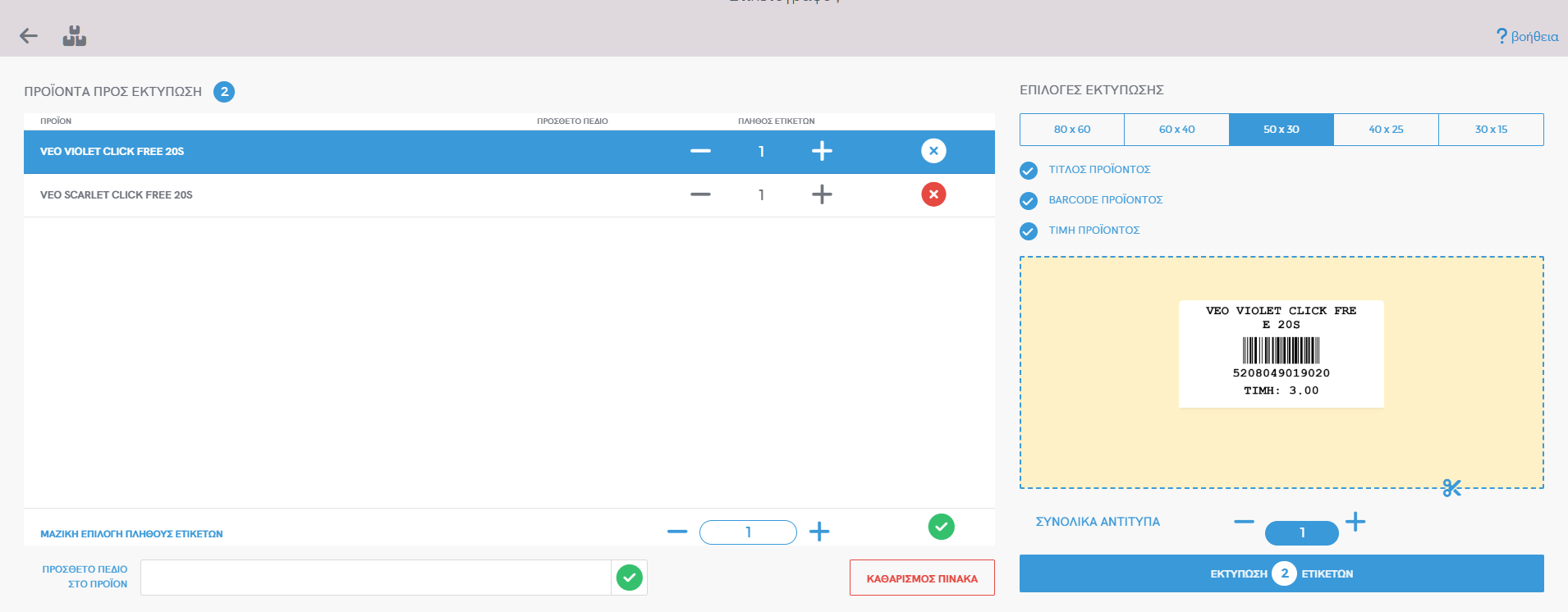The width and height of the screenshot is (1568, 612).
Task: Decrease ΣΥΝΟΛΙΚΑ ΑΝΤΙΤΥΠΑ total copies
Action: point(1245,521)
